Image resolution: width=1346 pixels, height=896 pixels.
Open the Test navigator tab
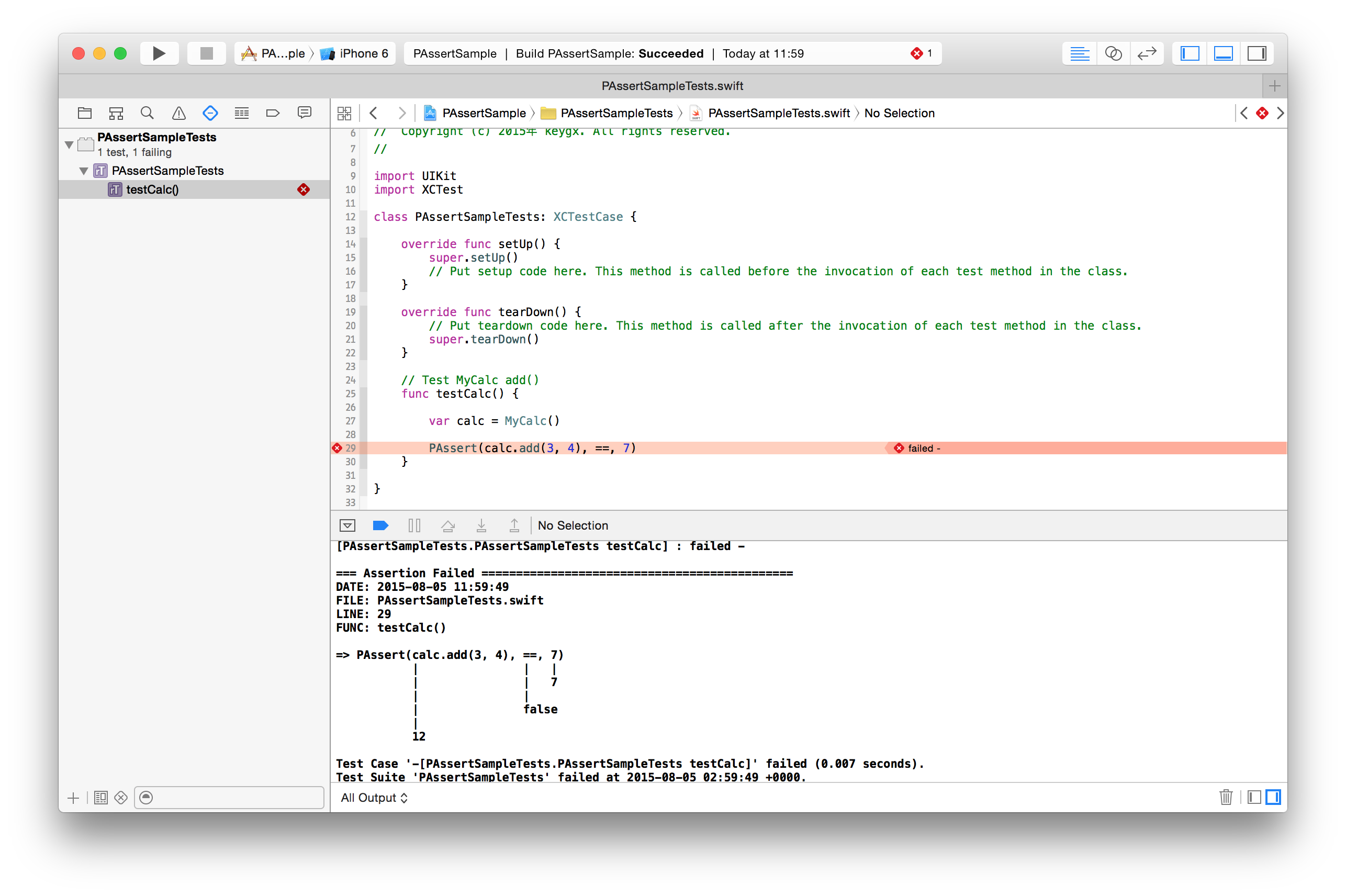210,113
